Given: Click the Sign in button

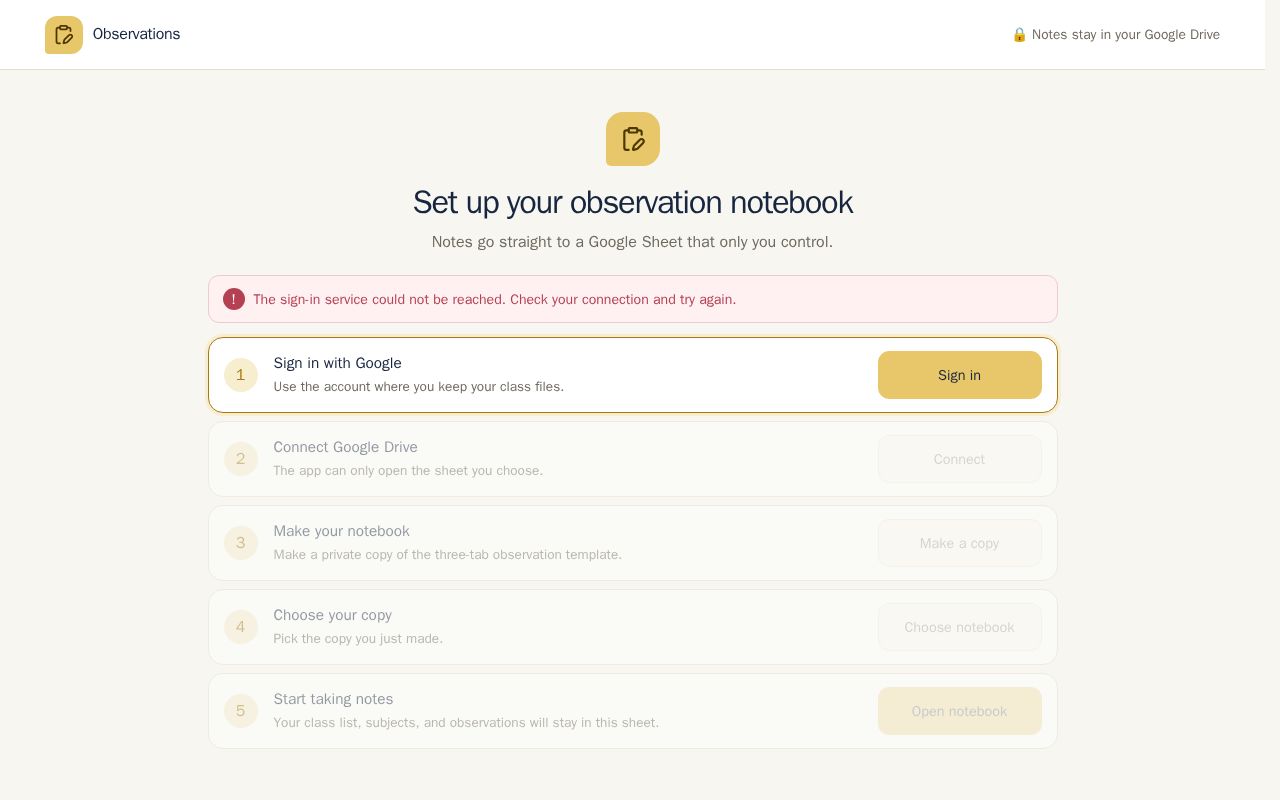Looking at the screenshot, I should click(x=960, y=375).
